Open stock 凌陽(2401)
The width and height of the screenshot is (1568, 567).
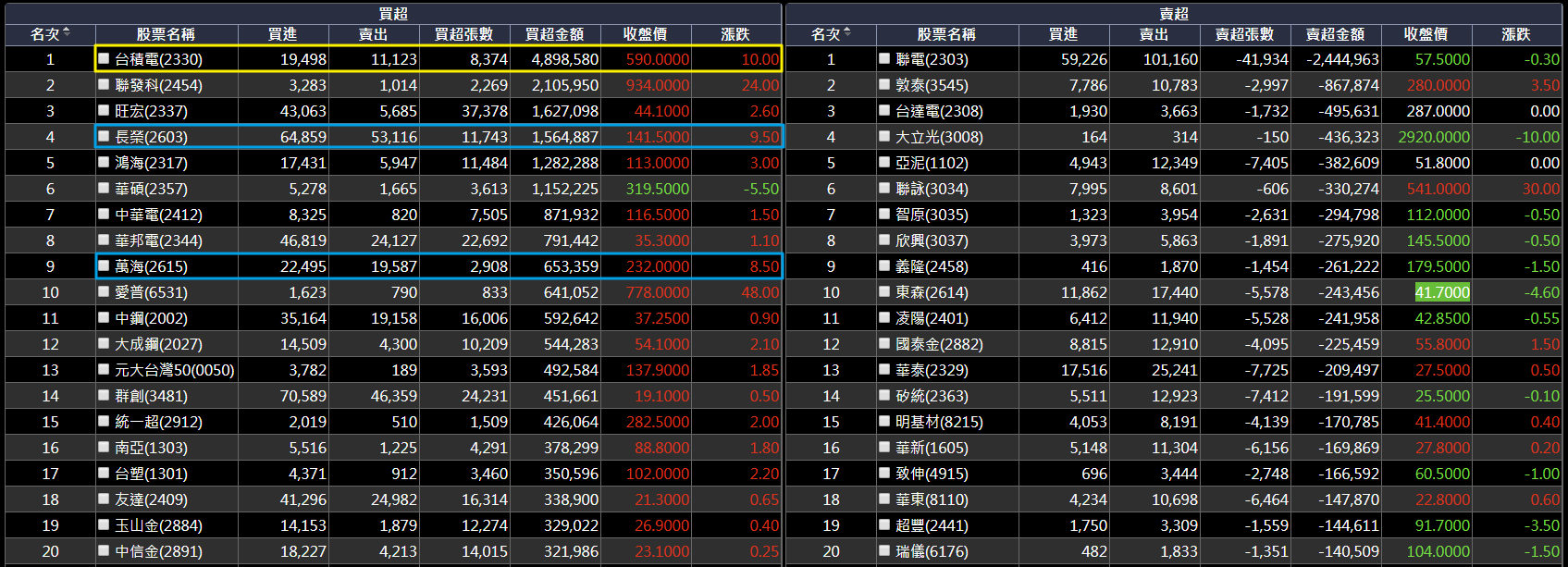[x=932, y=318]
